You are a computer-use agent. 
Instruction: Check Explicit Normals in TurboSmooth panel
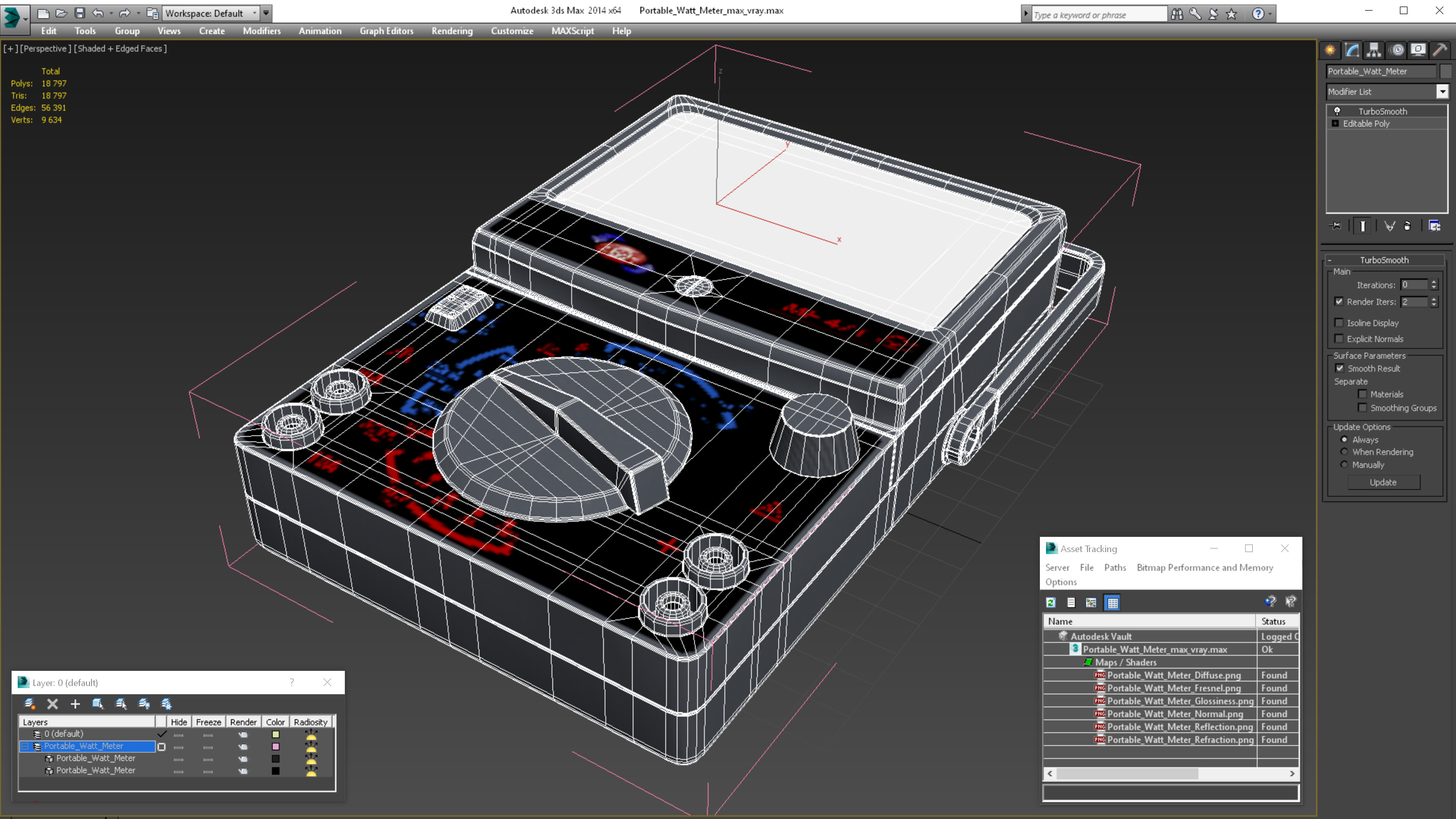pos(1339,338)
